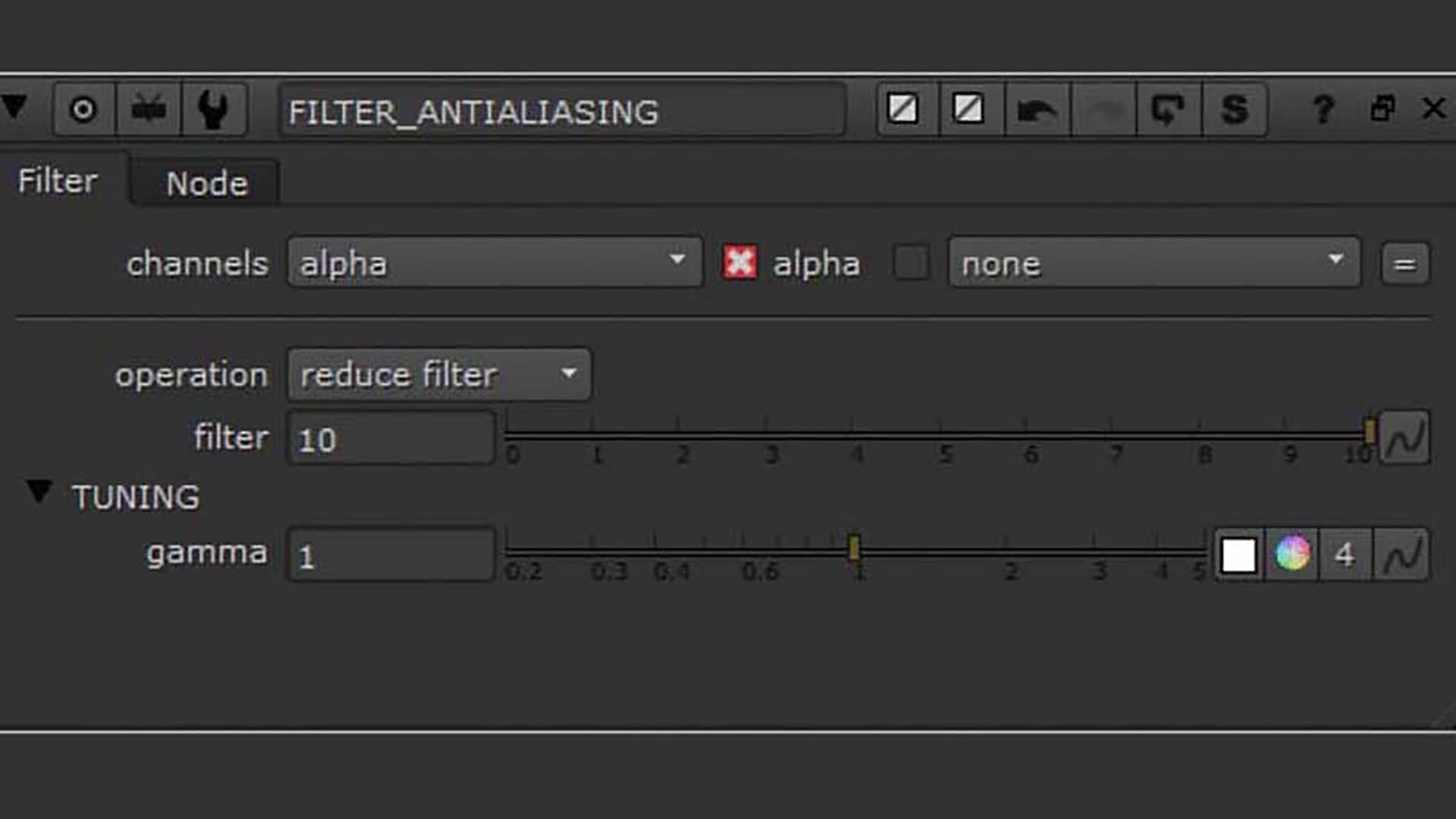
Task: Click the wrench edit knobs icon
Action: pyautogui.click(x=213, y=111)
